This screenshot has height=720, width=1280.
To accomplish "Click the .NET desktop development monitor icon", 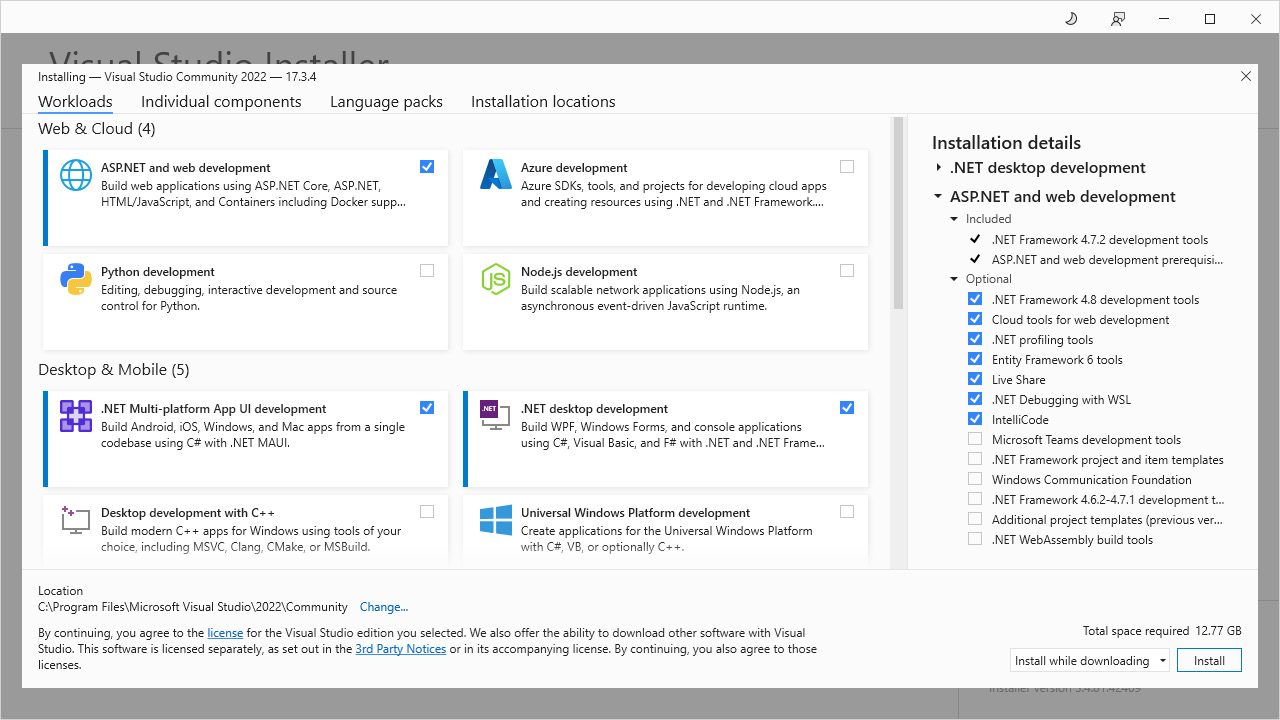I will [x=496, y=416].
